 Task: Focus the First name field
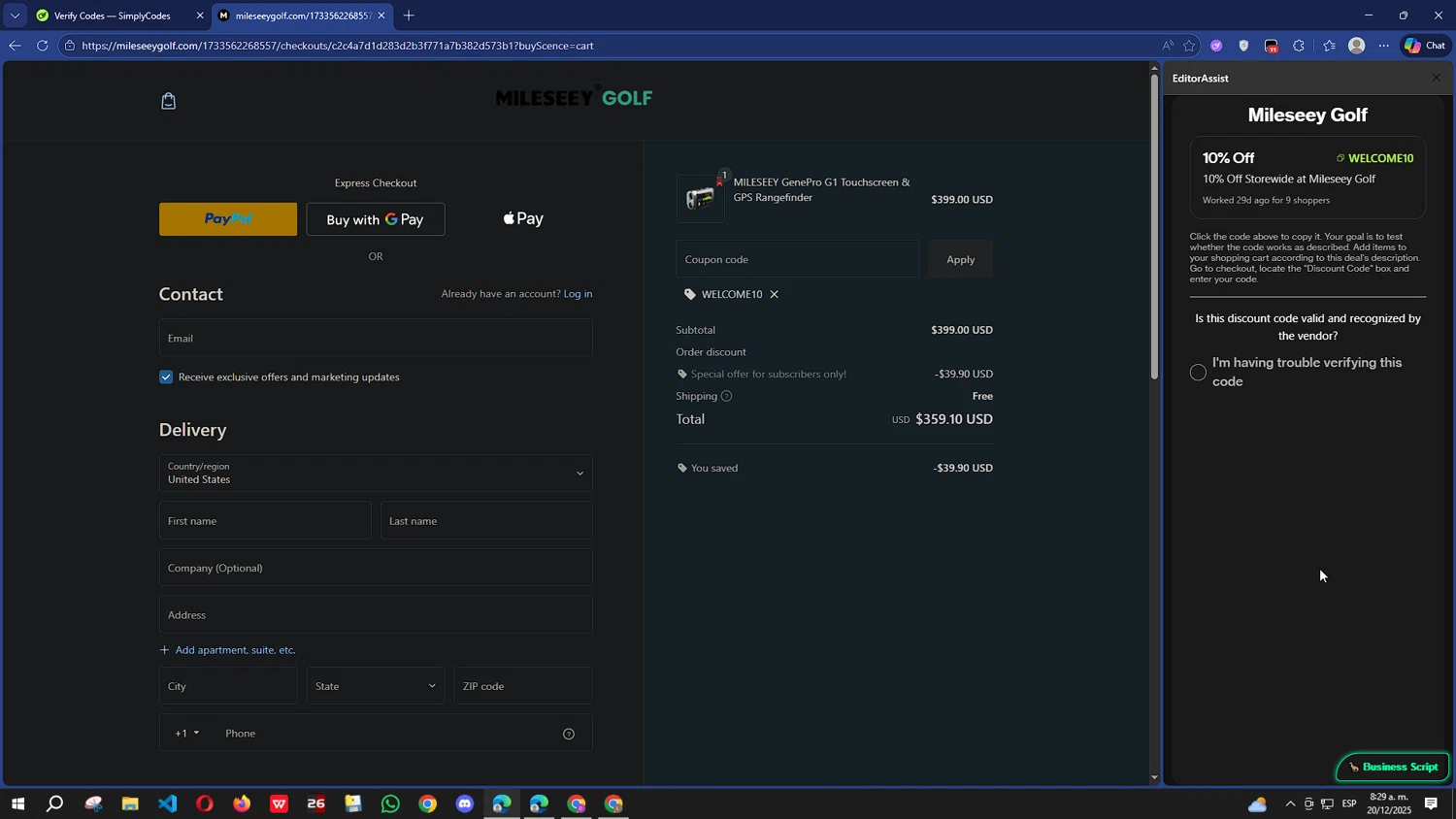pos(265,521)
